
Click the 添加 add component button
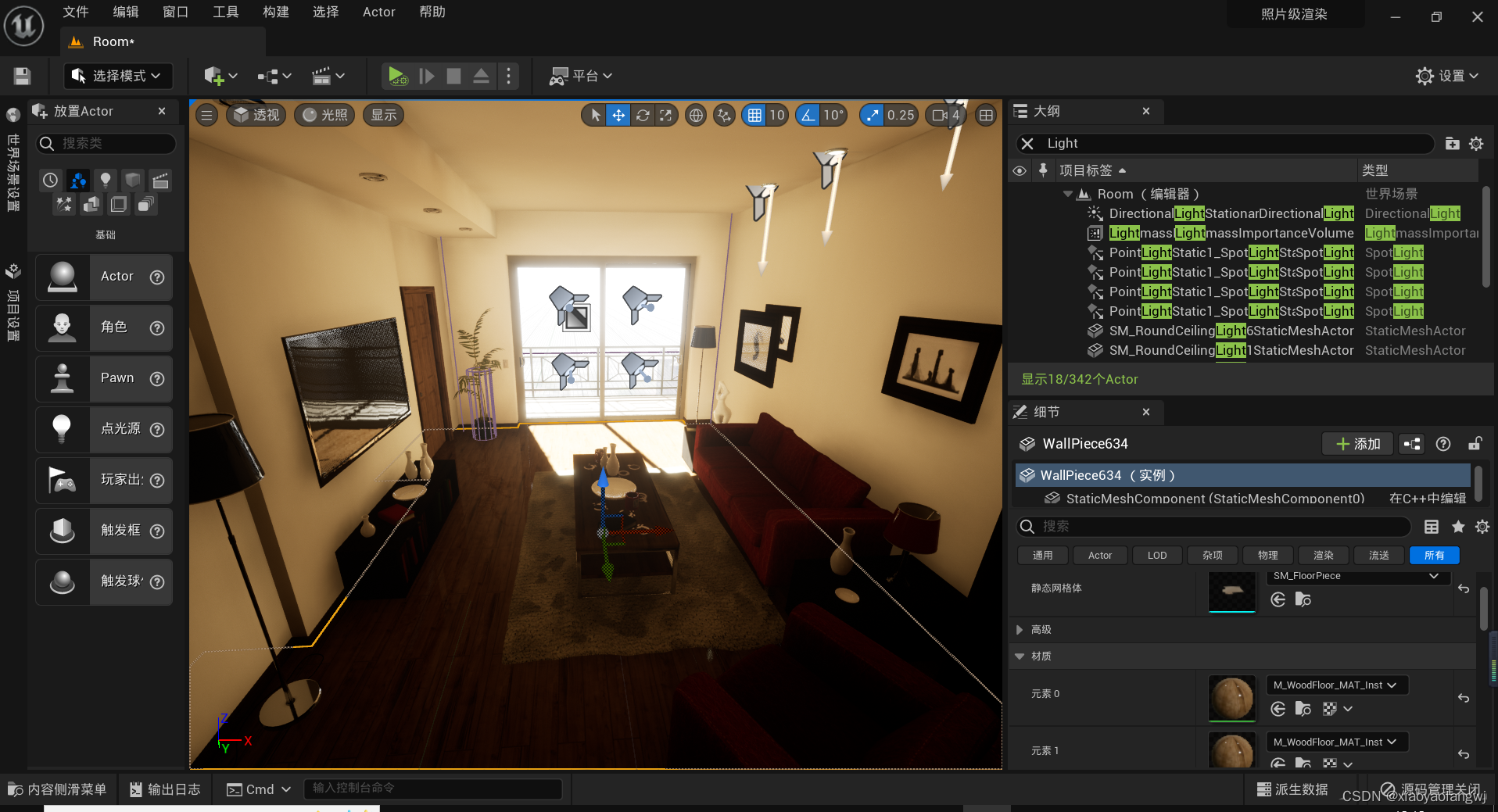[1358, 444]
